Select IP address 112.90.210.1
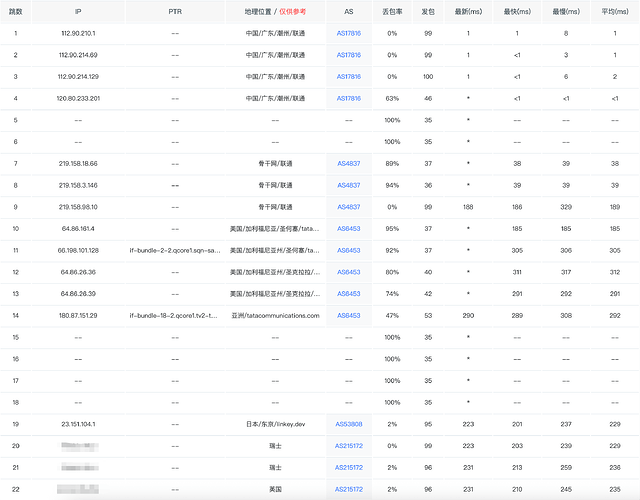This screenshot has width=640, height=500. coord(78,33)
